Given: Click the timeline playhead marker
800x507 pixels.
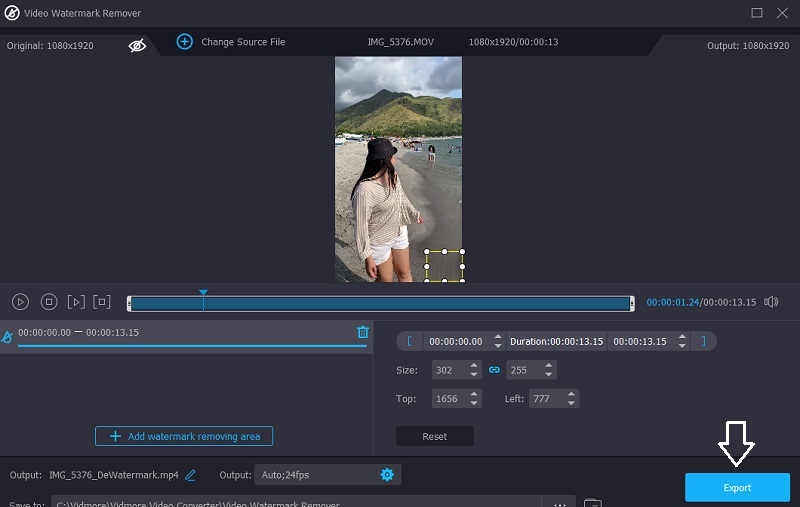Looking at the screenshot, I should [203, 293].
